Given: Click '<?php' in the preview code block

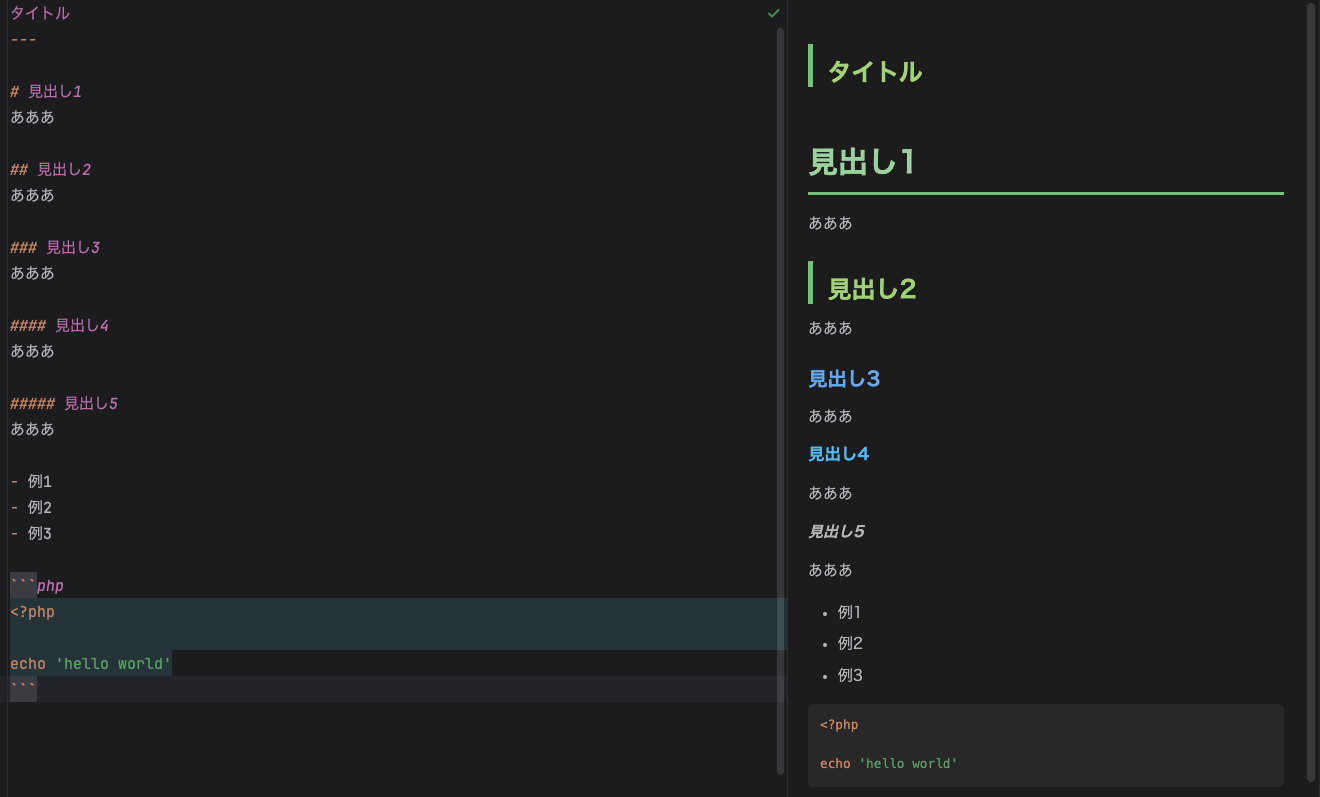Looking at the screenshot, I should [x=839, y=724].
